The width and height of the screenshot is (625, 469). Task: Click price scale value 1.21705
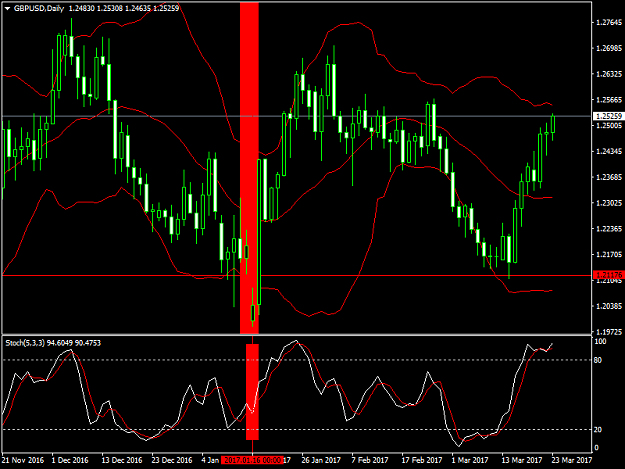(x=609, y=255)
